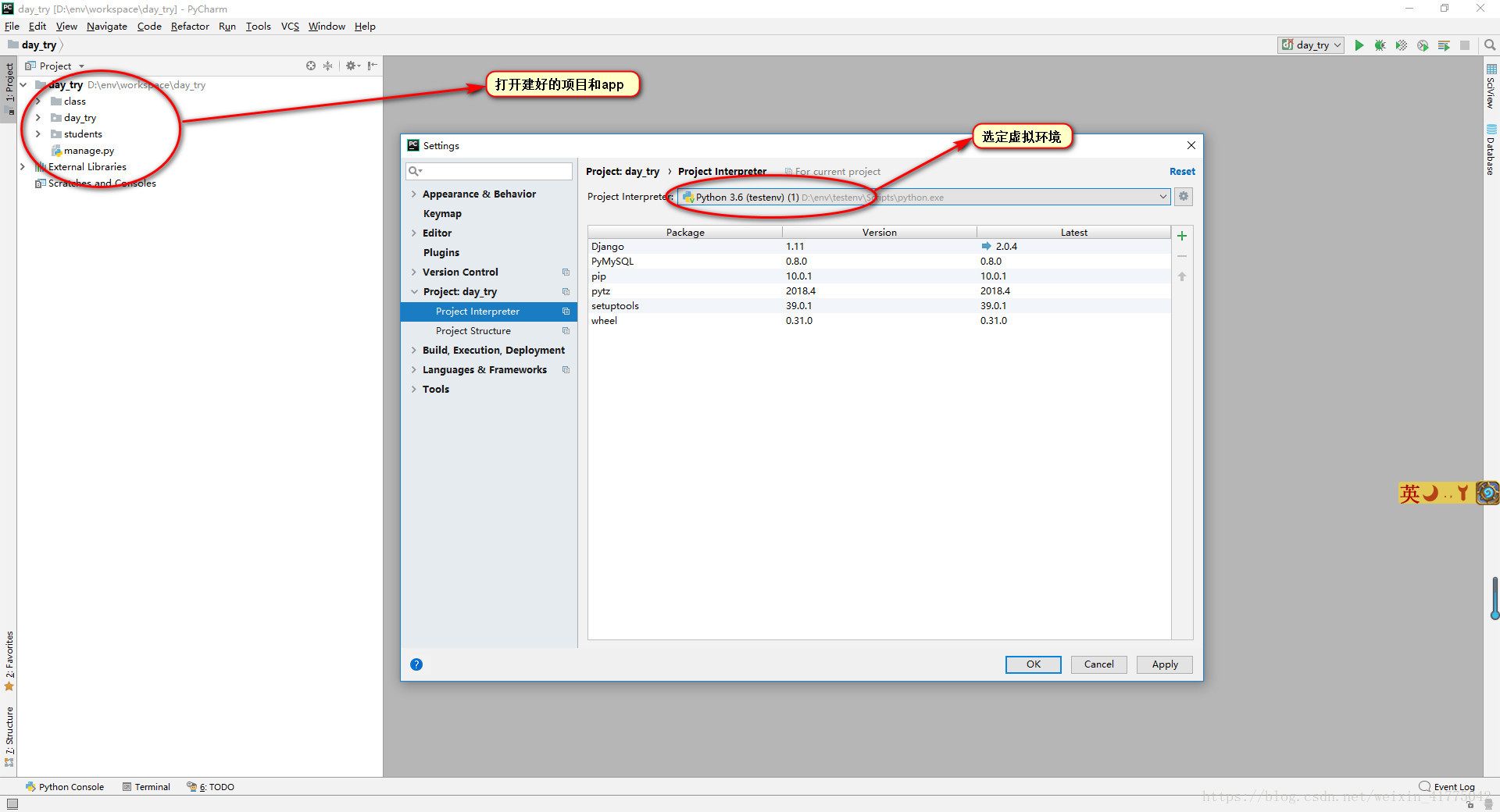
Task: Expand the students folder
Action: pos(37,134)
